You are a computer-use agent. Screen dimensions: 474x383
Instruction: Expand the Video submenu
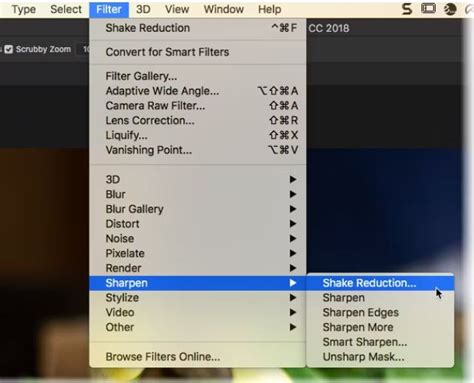click(198, 312)
